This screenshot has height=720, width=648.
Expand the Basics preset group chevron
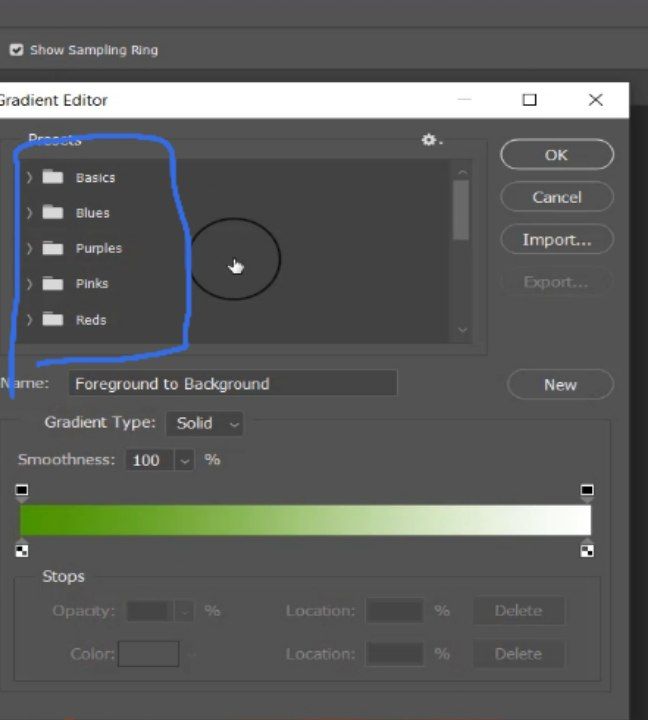point(29,177)
